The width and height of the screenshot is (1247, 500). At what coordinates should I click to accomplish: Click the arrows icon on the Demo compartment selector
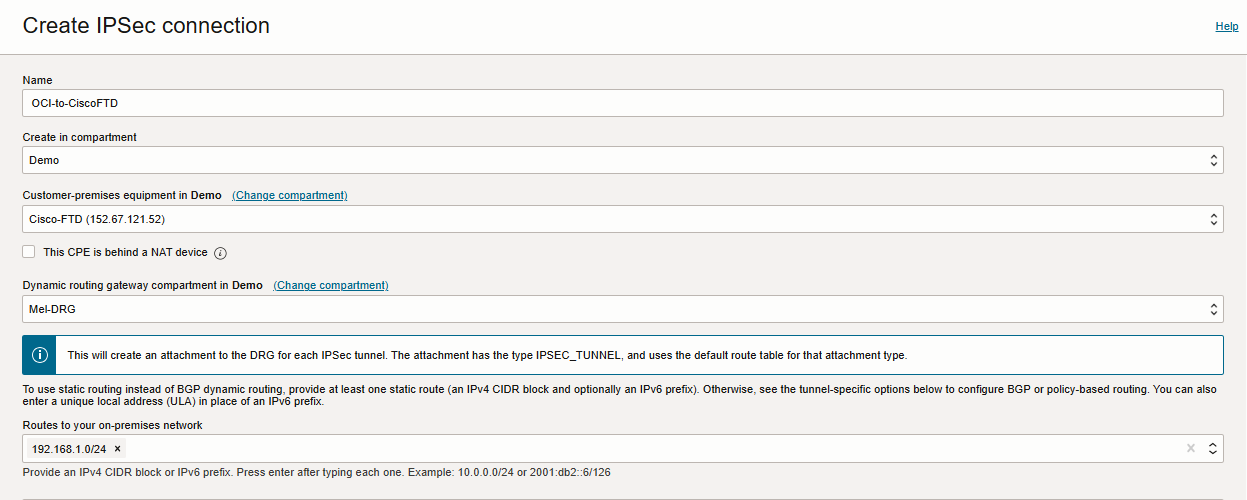tap(1213, 160)
